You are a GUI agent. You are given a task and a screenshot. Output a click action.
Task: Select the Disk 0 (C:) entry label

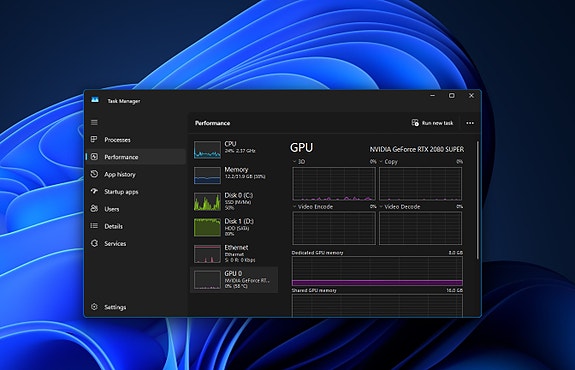tap(238, 195)
